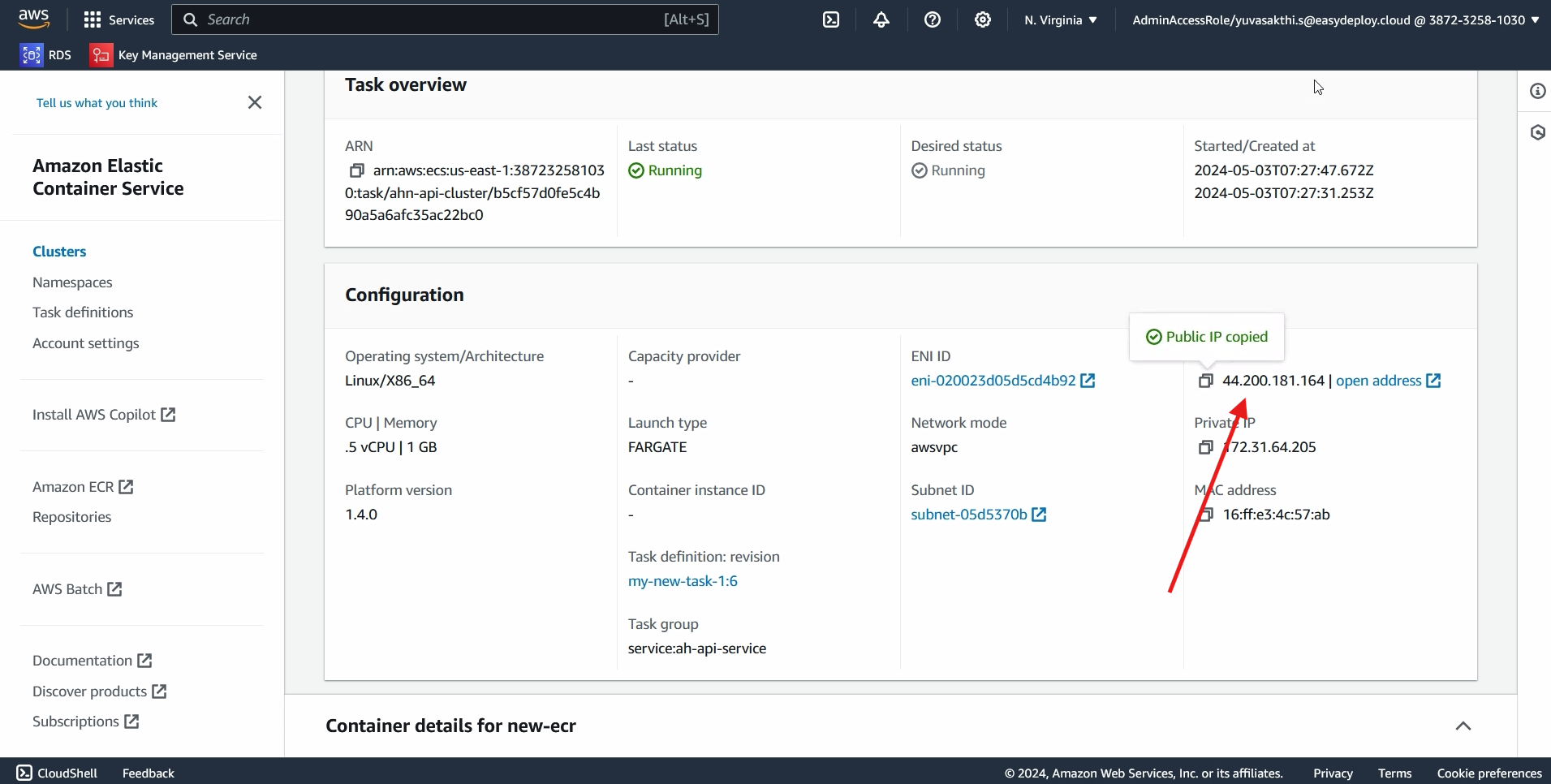
Task: Open the AWS home logo
Action: click(33, 19)
